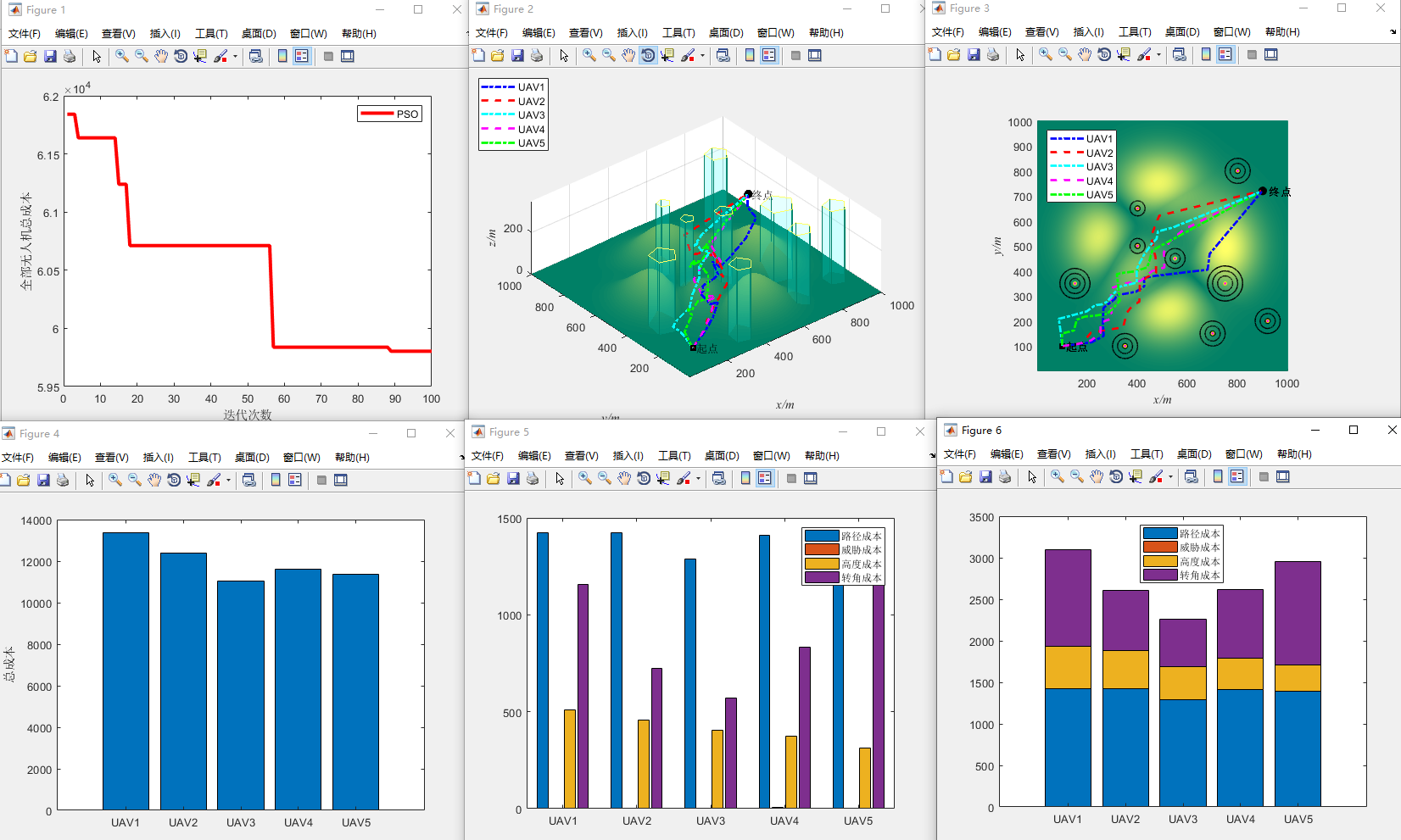Toggle Insert Colorbar in Figure 5 toolbar
This screenshot has width=1401, height=840.
pyautogui.click(x=745, y=478)
